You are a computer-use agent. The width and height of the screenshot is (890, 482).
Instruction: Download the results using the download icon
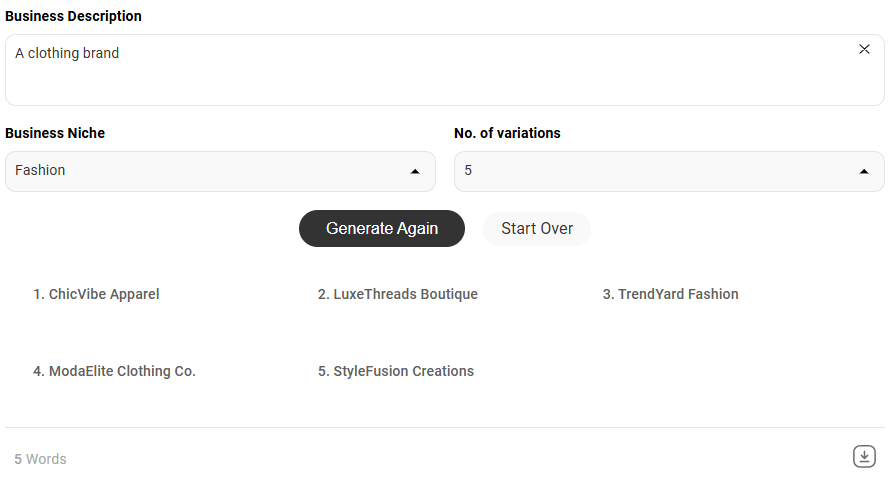click(864, 456)
